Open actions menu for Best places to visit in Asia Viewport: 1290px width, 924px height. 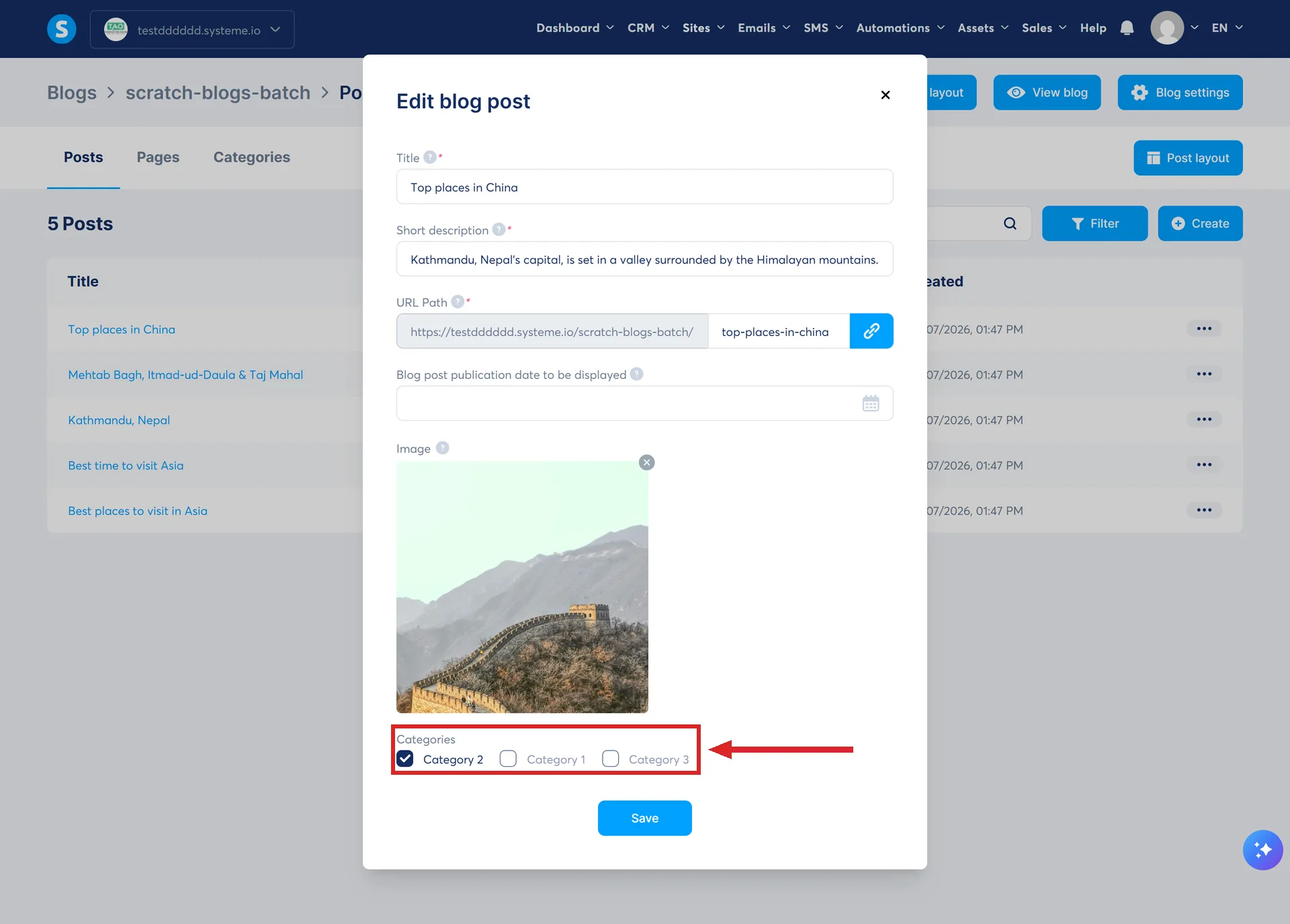1204,511
